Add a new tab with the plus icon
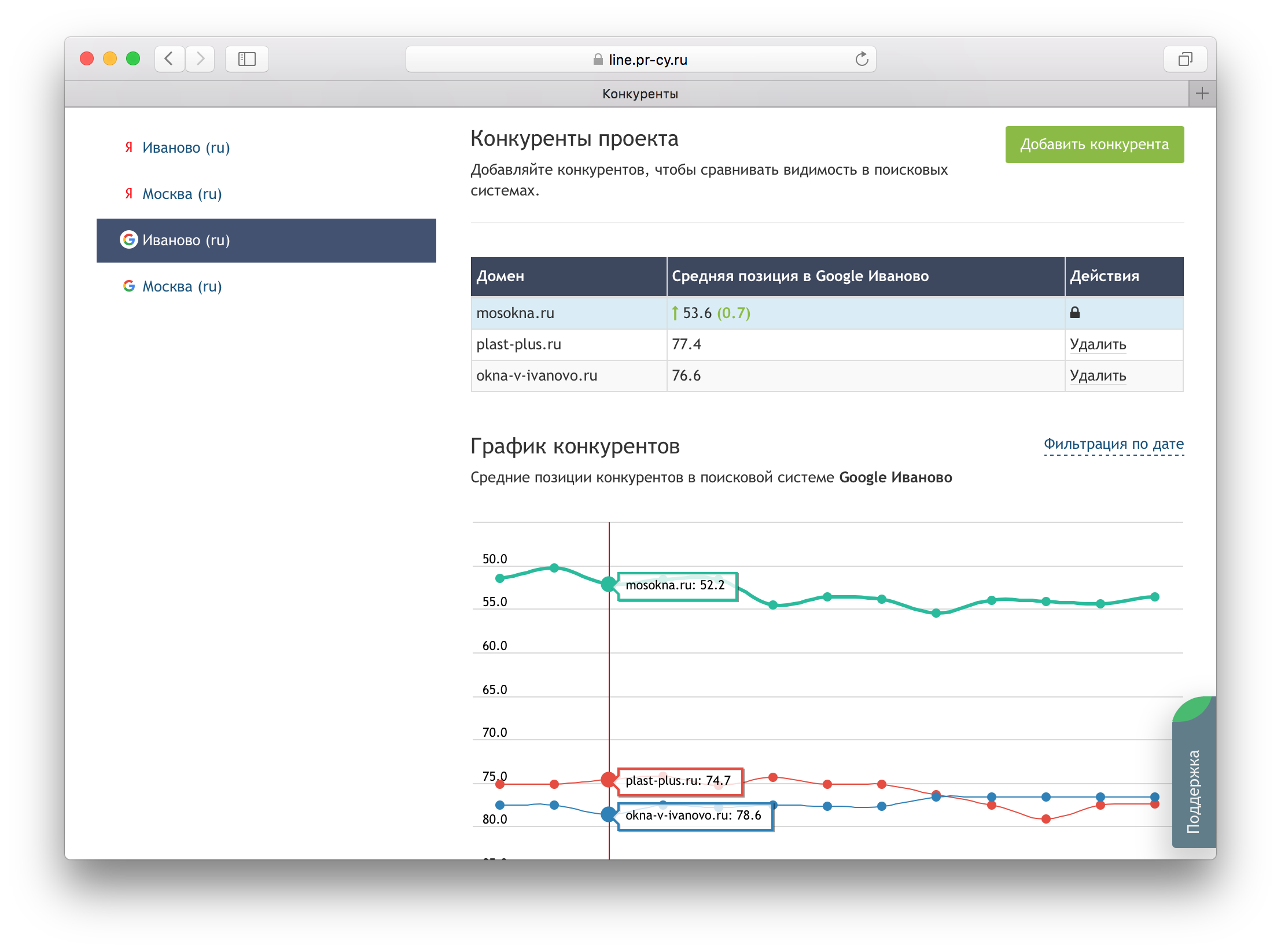 click(1202, 93)
